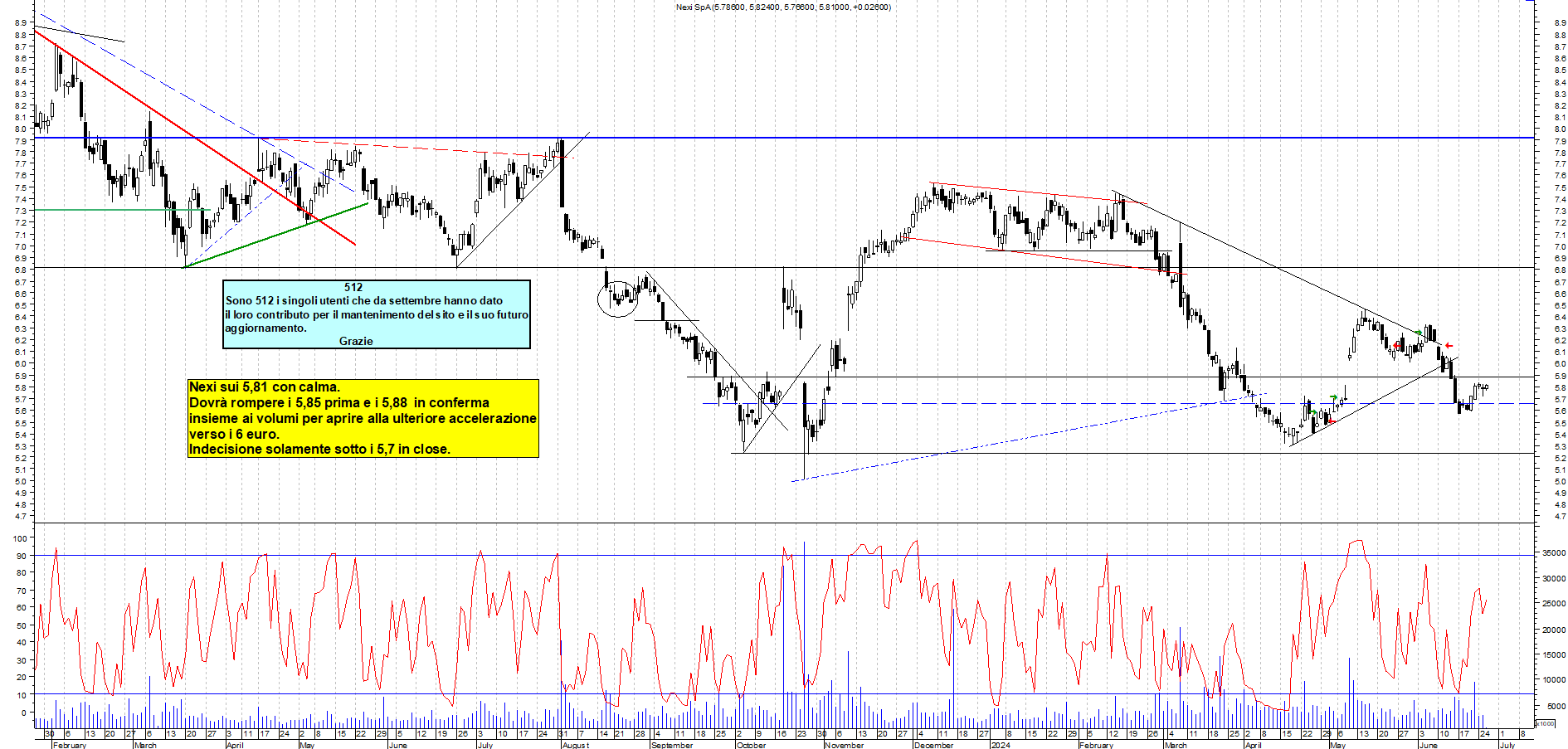
Task: Click the 'August' month label on the time axis
Action: [x=576, y=745]
